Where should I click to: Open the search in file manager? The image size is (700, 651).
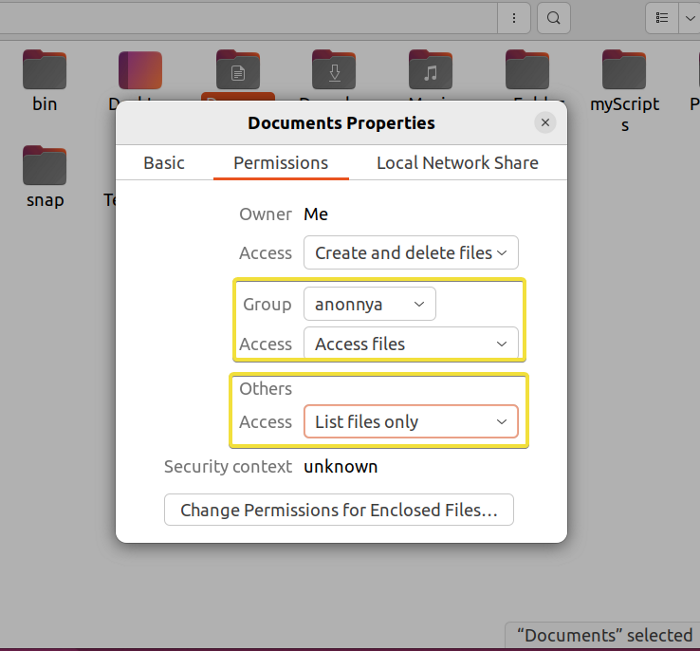click(x=554, y=18)
